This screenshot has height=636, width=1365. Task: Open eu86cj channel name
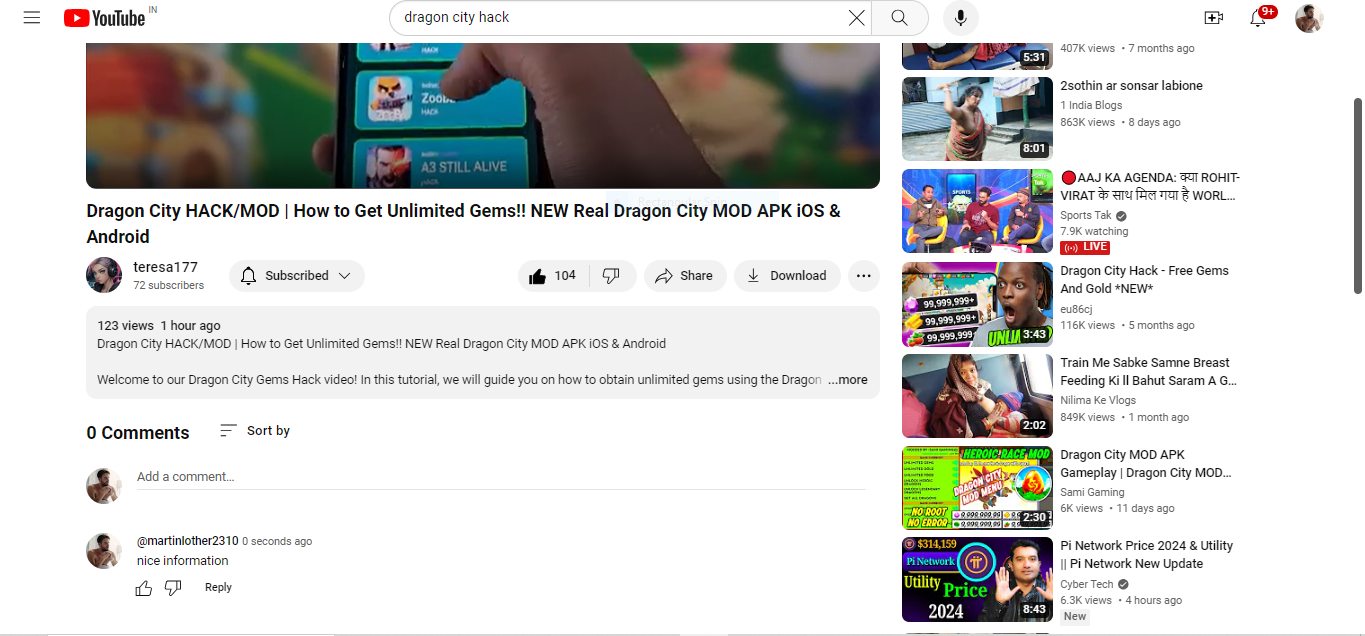point(1077,308)
